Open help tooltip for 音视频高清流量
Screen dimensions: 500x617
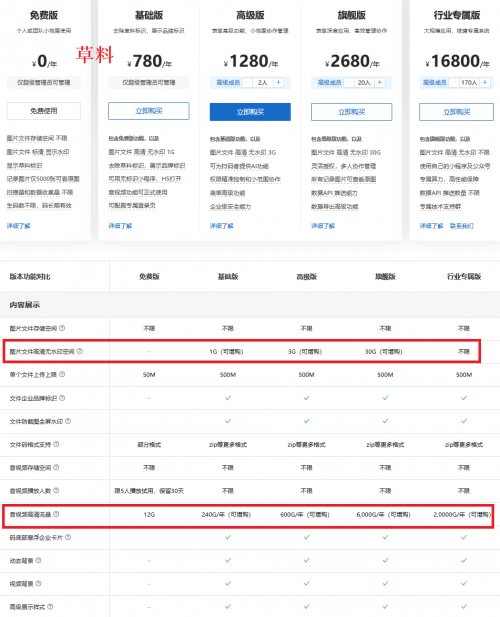(x=56, y=514)
